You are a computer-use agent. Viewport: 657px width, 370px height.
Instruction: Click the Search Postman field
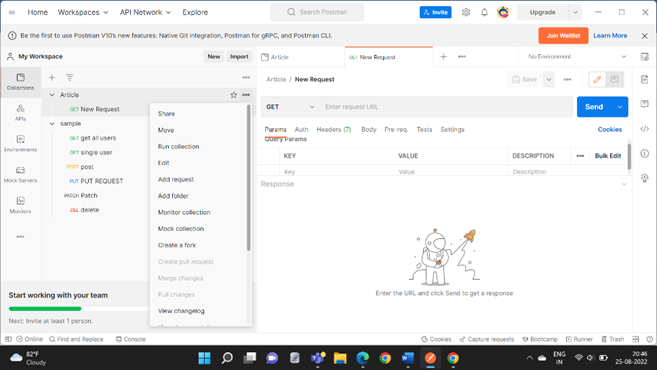317,12
